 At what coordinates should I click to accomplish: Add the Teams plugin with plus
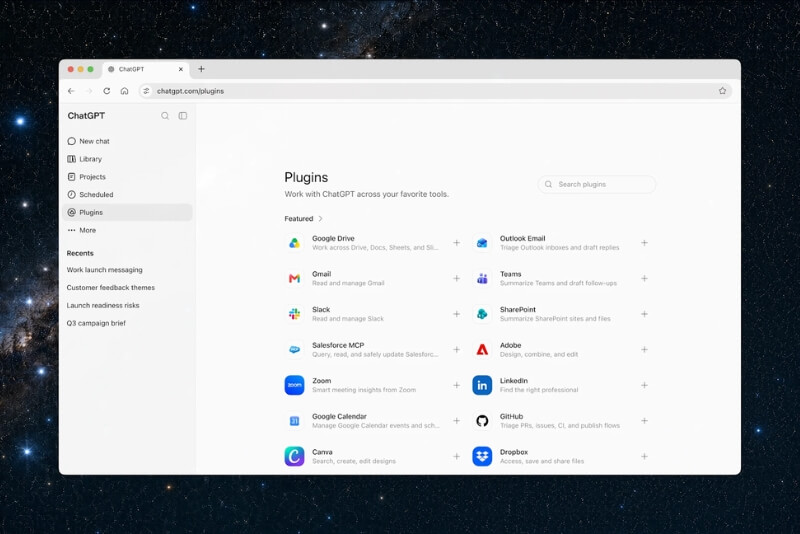(x=644, y=278)
